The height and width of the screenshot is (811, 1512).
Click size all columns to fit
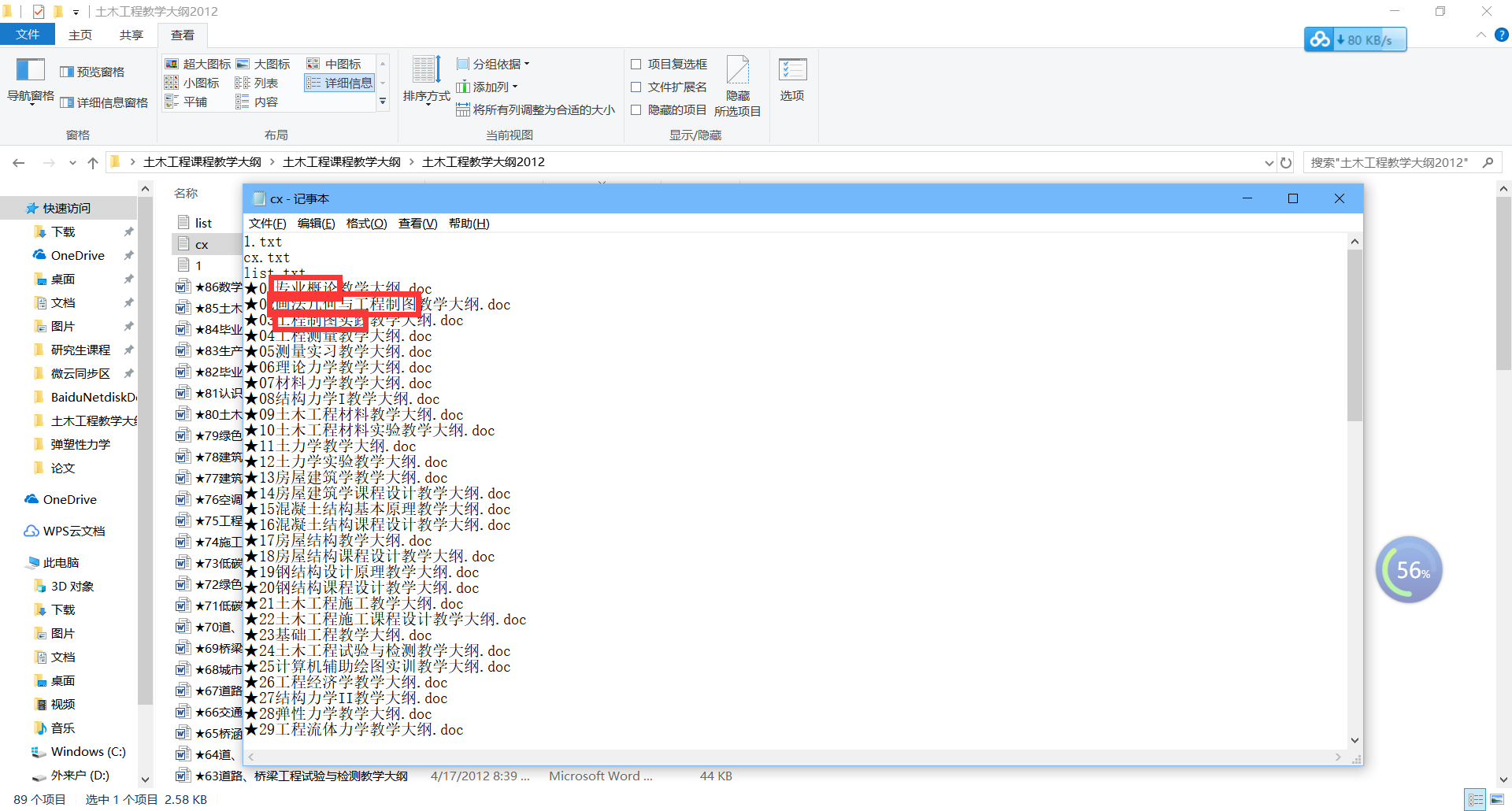tap(535, 110)
